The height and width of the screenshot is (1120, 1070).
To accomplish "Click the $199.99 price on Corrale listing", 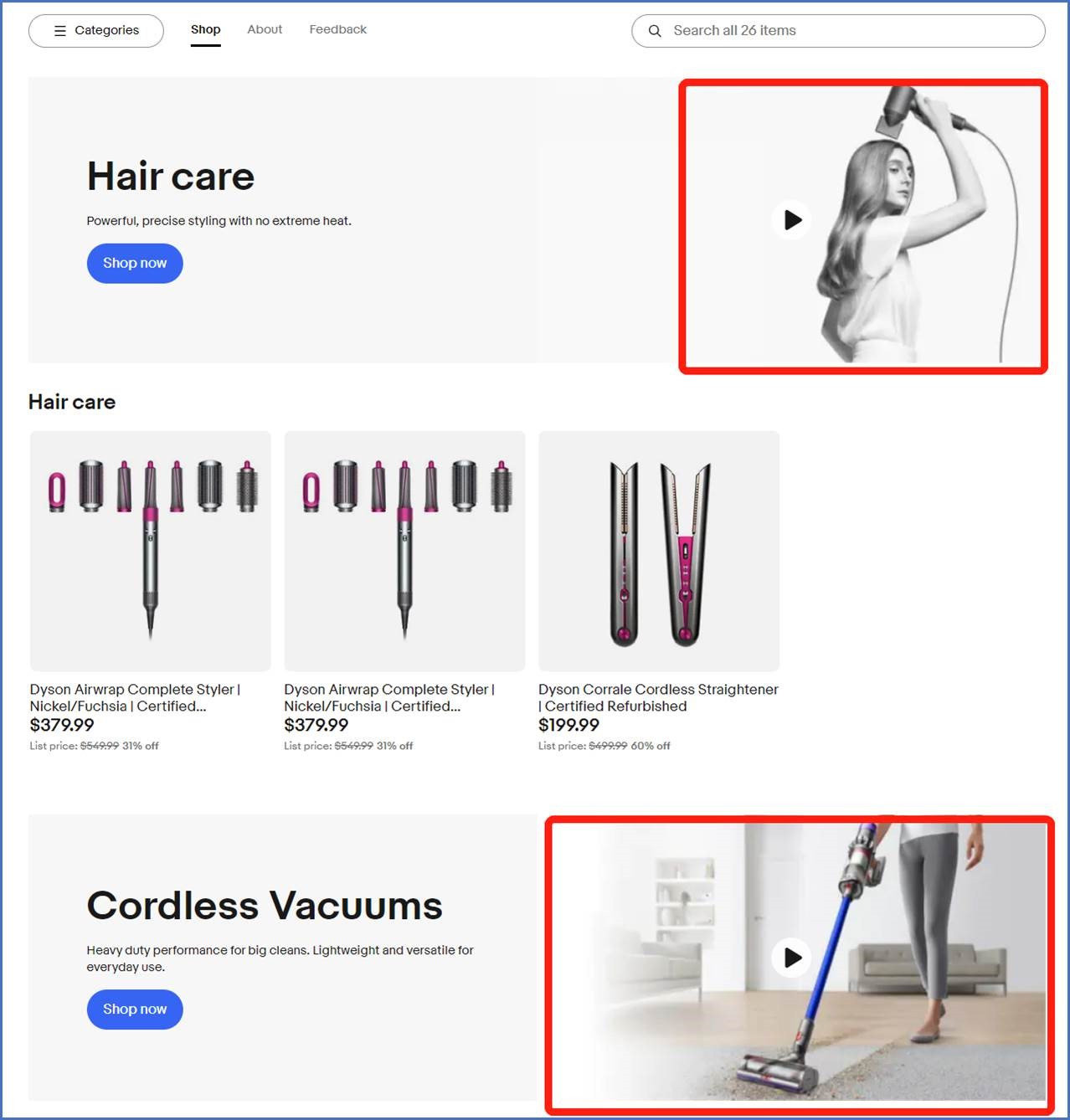I will 568,725.
